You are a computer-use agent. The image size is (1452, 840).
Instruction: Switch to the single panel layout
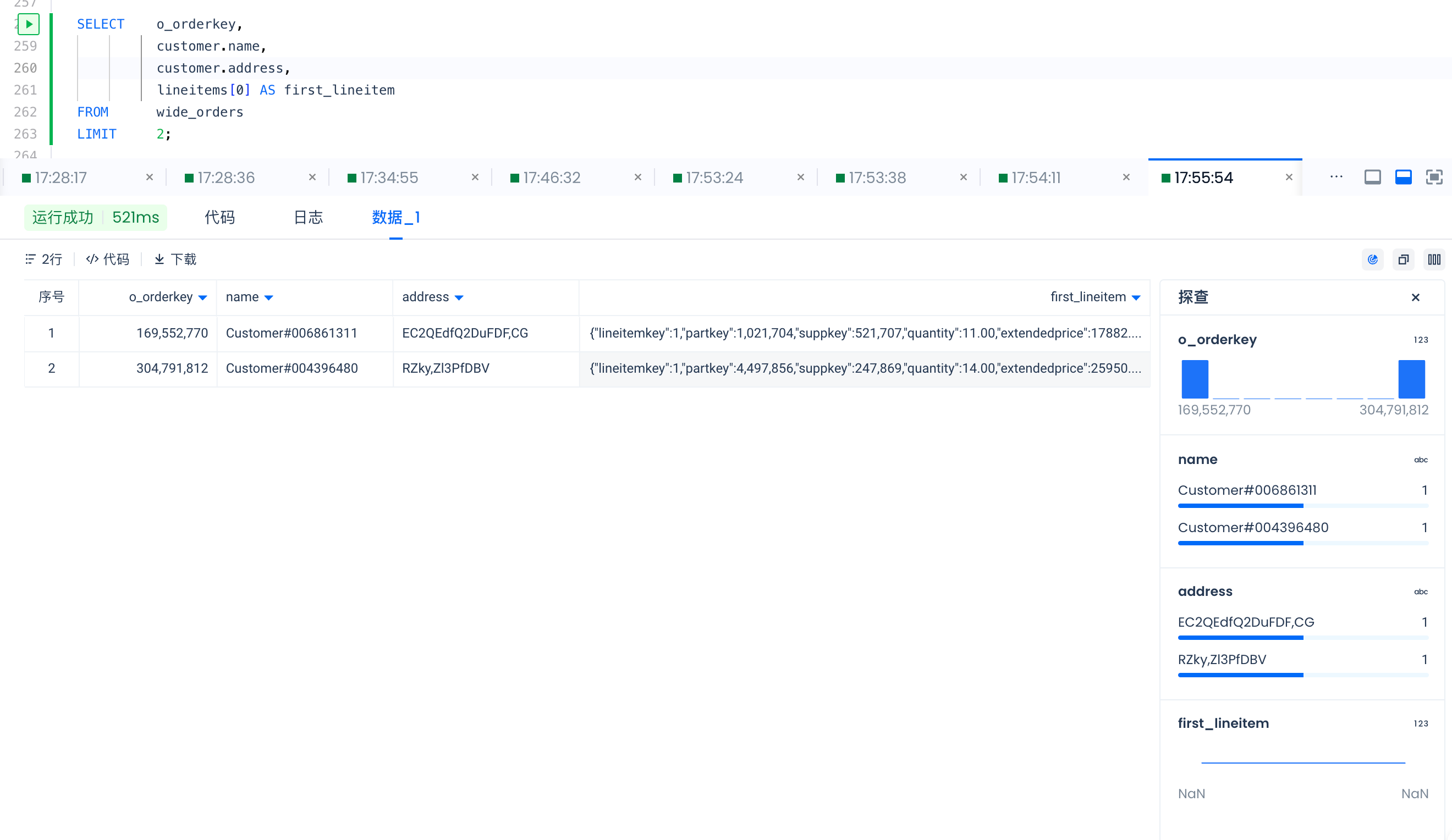[x=1372, y=178]
